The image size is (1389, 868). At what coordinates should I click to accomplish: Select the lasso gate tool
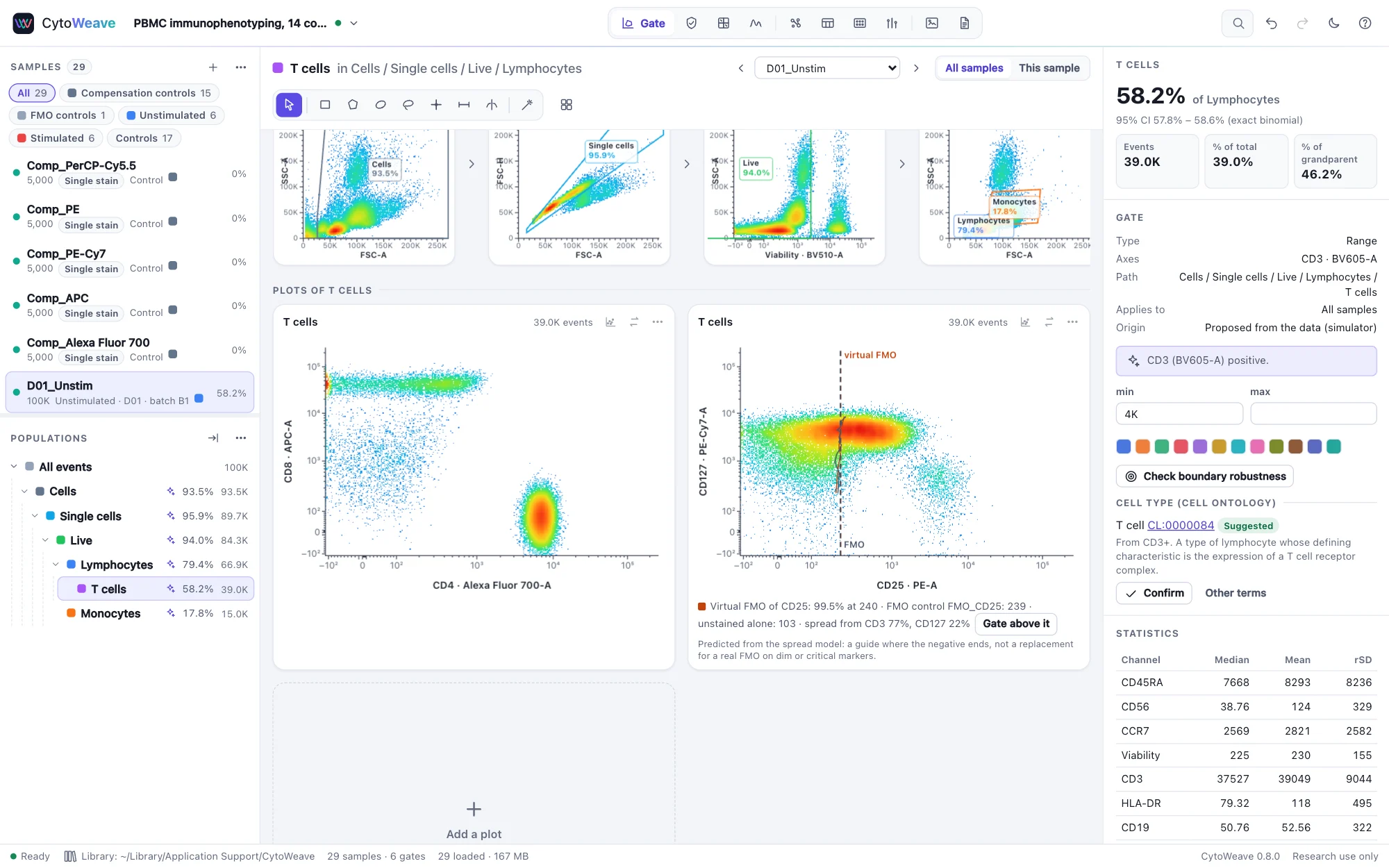point(408,105)
